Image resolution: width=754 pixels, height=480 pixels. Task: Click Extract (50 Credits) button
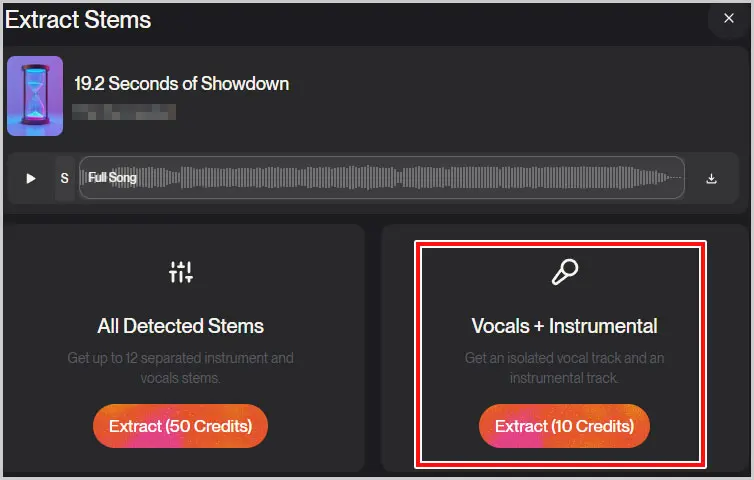[180, 426]
